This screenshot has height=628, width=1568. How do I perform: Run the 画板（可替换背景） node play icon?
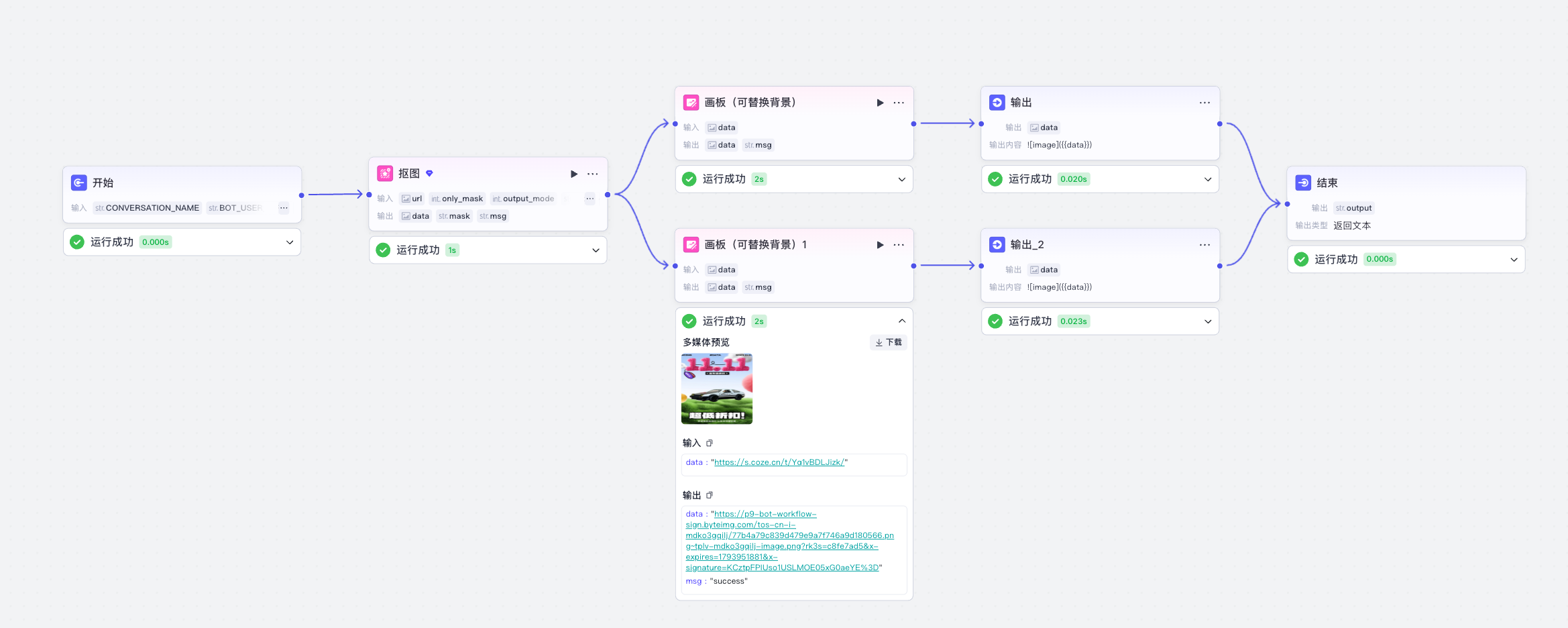[880, 103]
